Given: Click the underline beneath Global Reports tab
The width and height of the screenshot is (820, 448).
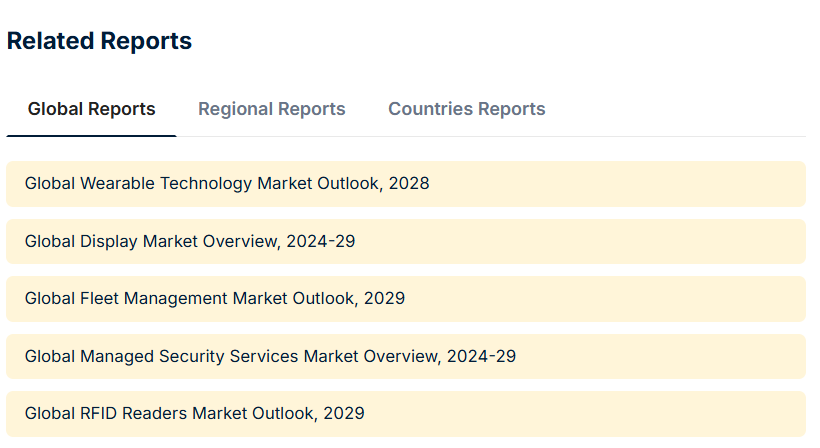Looking at the screenshot, I should coord(92,136).
